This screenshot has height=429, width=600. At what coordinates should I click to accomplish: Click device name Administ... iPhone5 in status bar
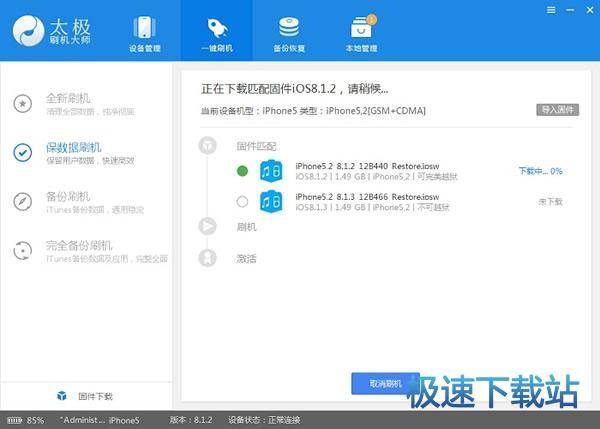99,420
